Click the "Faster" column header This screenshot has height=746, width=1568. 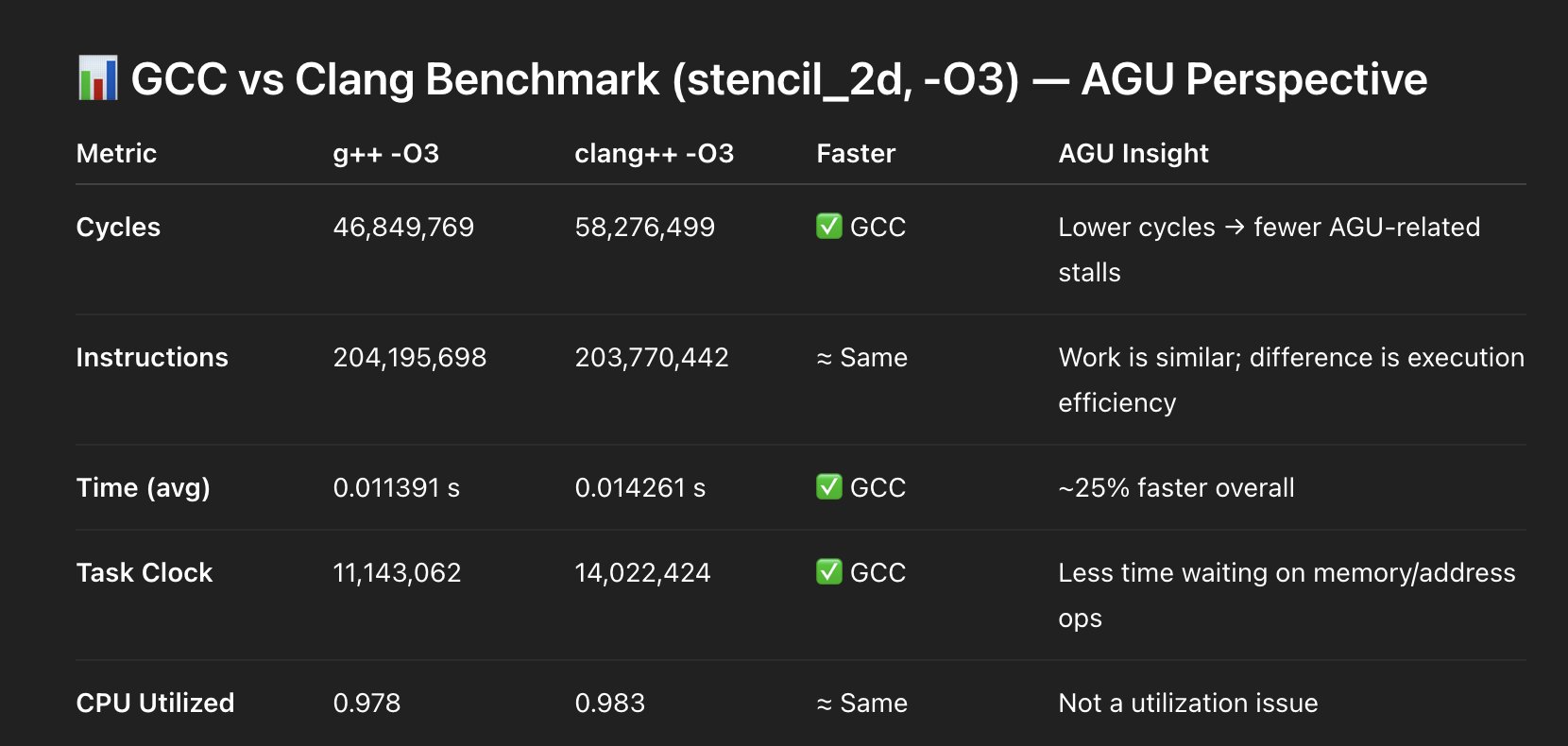click(x=856, y=153)
